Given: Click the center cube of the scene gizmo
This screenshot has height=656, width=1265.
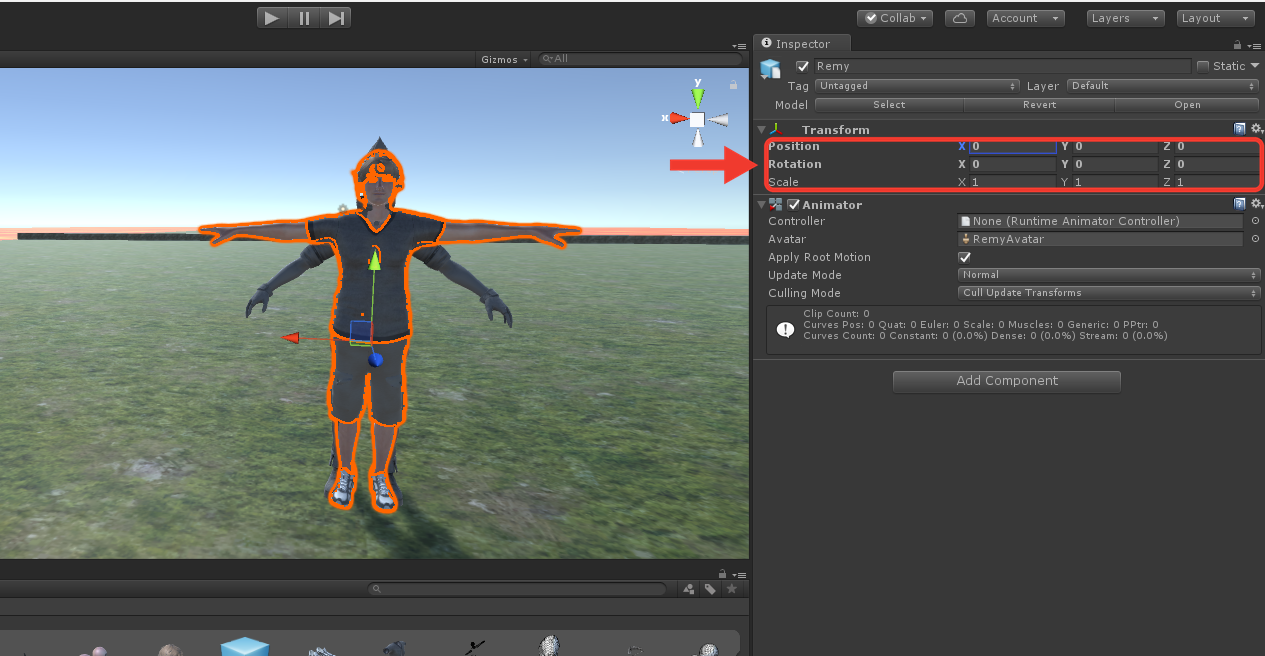Looking at the screenshot, I should click(x=697, y=119).
